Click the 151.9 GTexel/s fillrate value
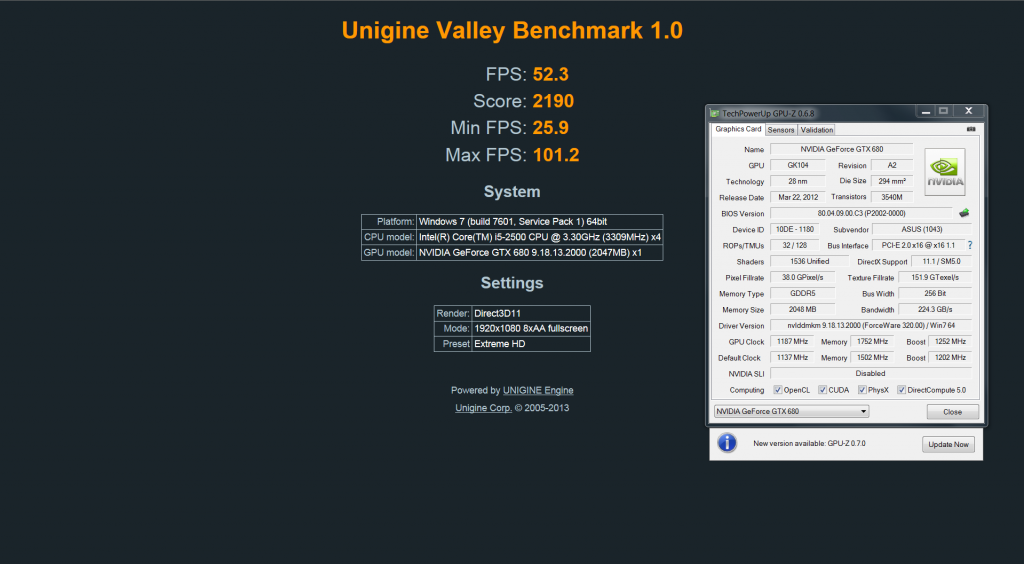Viewport: 1024px width, 564px height. [935, 277]
